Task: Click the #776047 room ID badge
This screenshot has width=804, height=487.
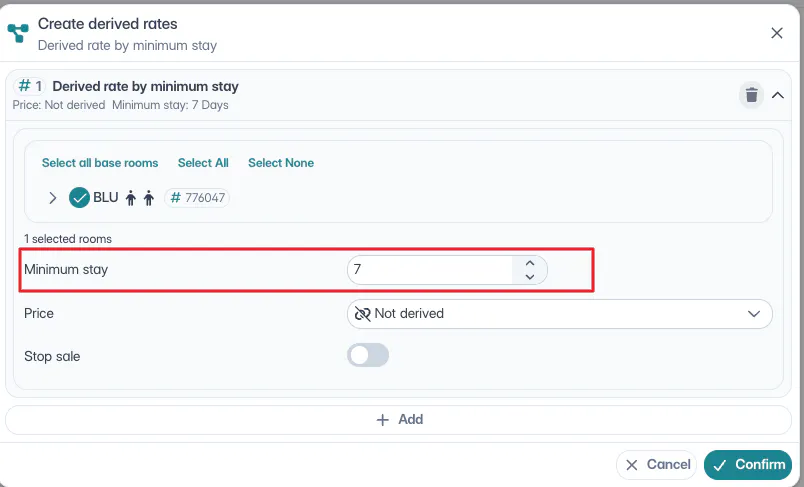Action: [x=197, y=198]
